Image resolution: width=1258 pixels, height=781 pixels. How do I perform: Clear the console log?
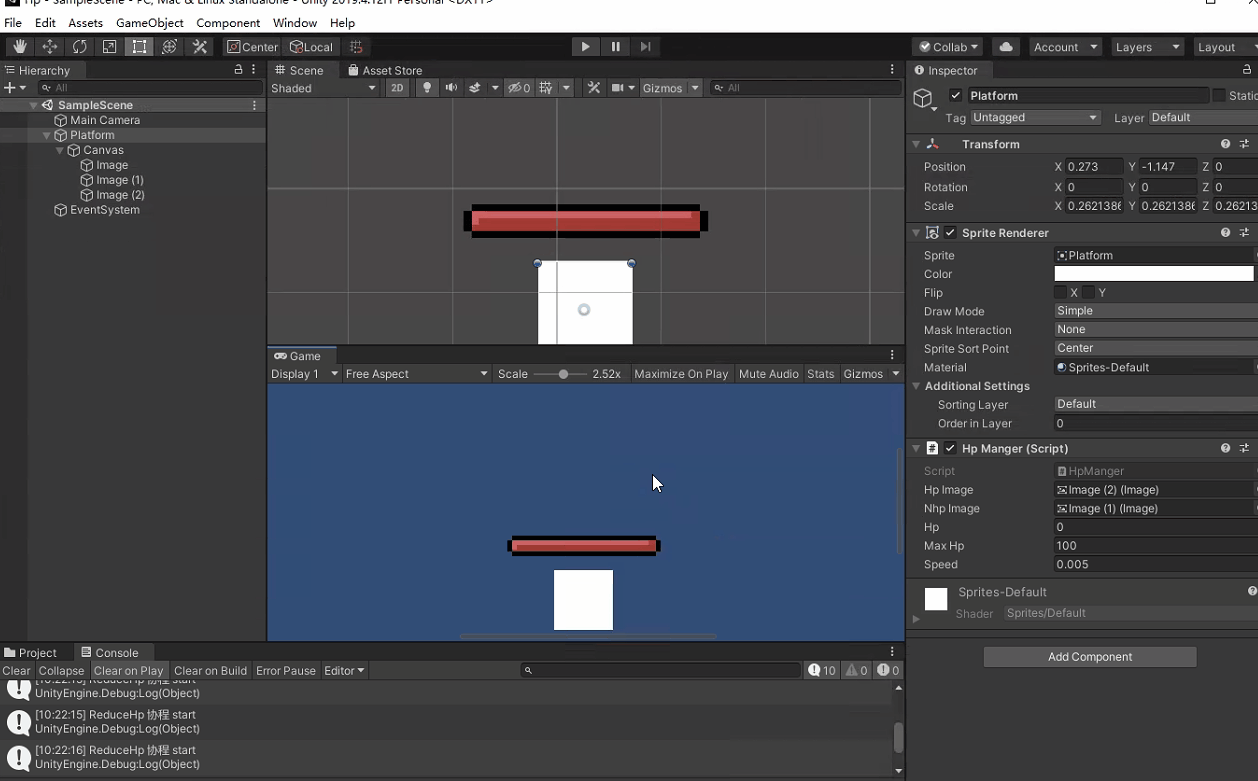[x=17, y=671]
